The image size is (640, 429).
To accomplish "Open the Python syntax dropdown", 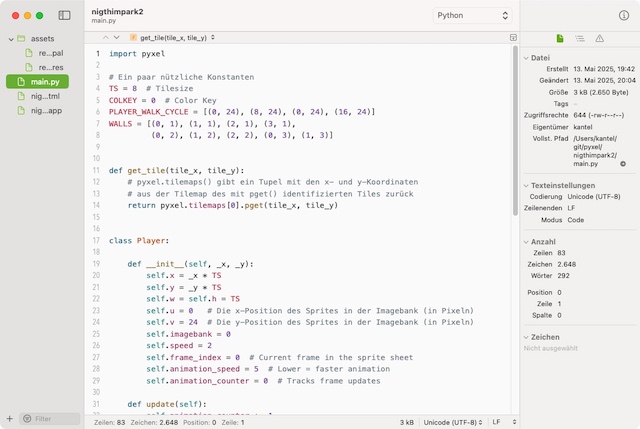I will pos(474,16).
